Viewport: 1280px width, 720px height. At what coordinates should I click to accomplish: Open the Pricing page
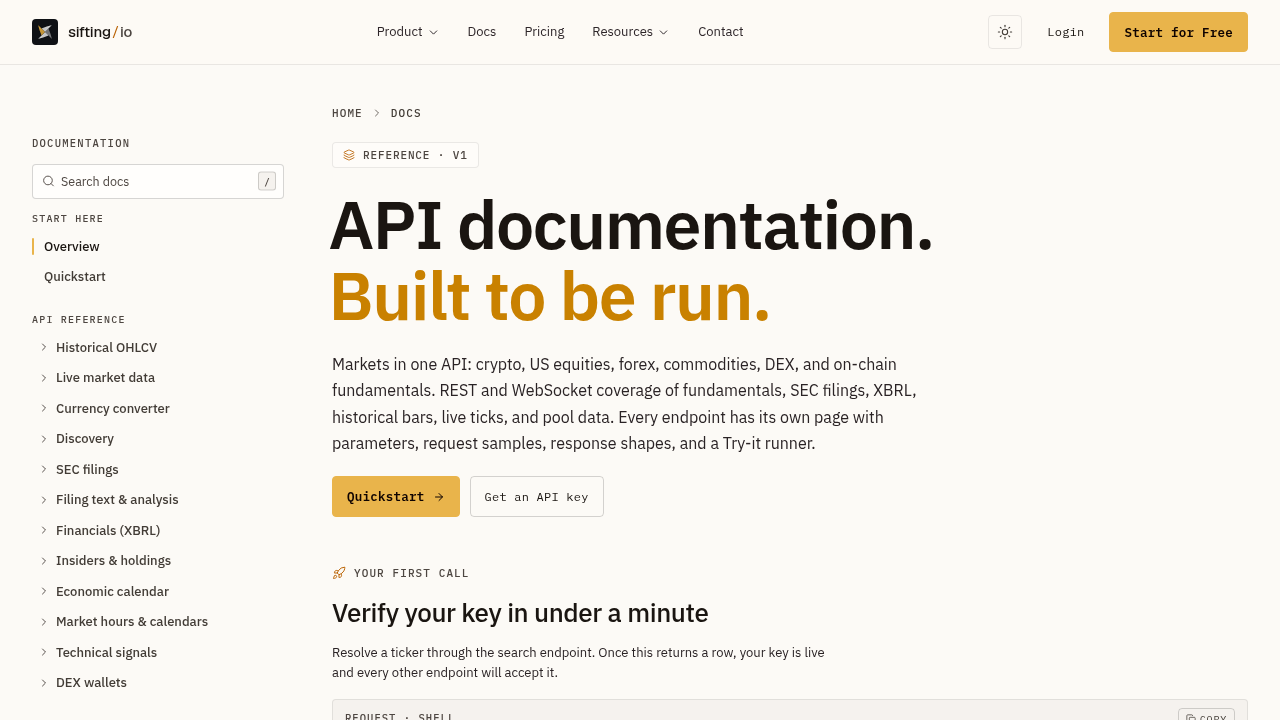tap(544, 32)
